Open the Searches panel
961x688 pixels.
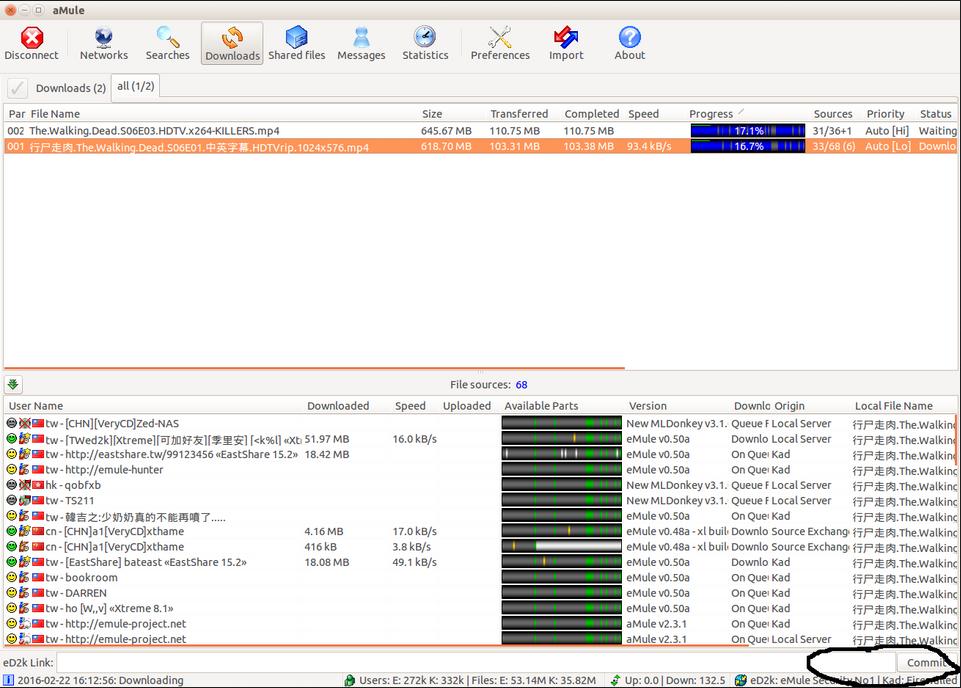tap(167, 44)
